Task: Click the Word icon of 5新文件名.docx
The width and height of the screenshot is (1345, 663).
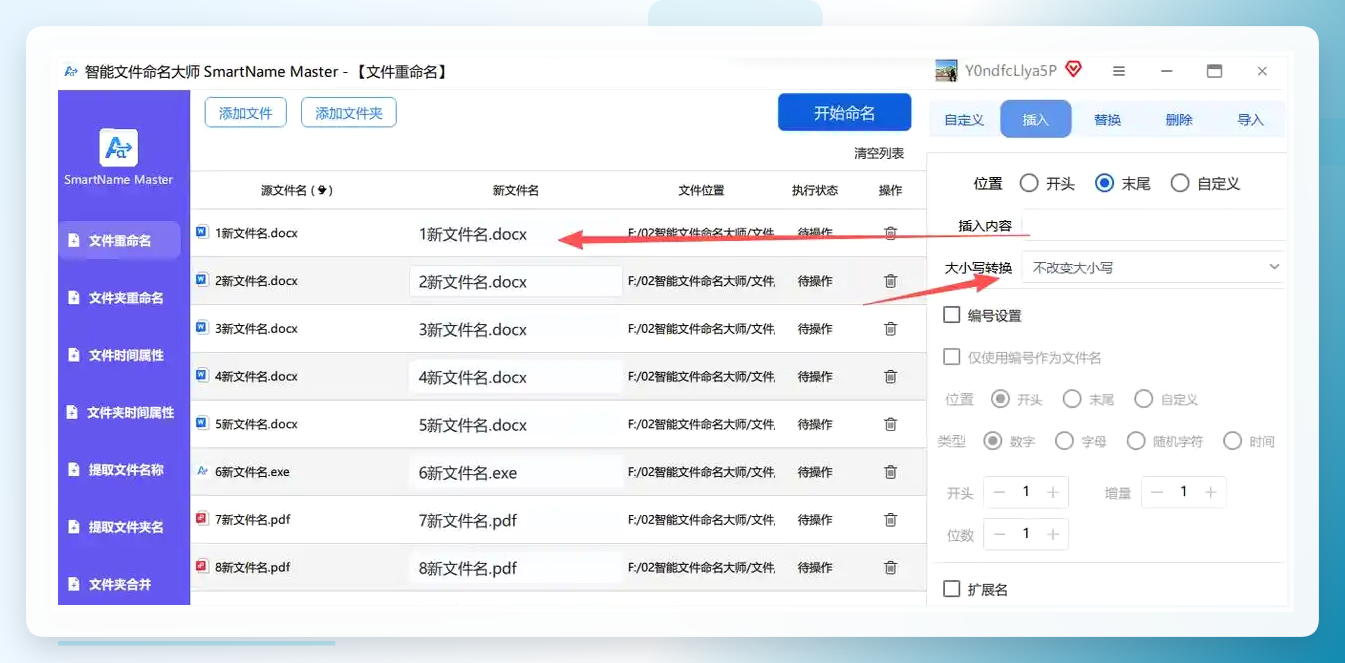Action: 202,423
